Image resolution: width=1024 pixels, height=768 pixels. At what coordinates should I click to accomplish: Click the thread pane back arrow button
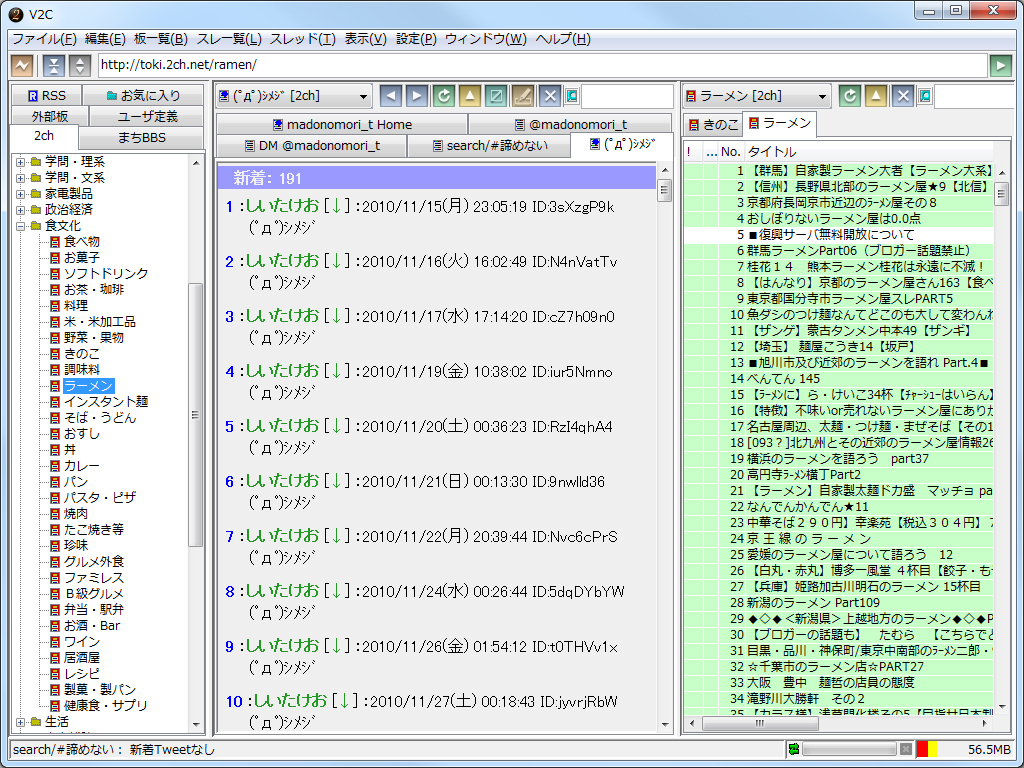(391, 96)
